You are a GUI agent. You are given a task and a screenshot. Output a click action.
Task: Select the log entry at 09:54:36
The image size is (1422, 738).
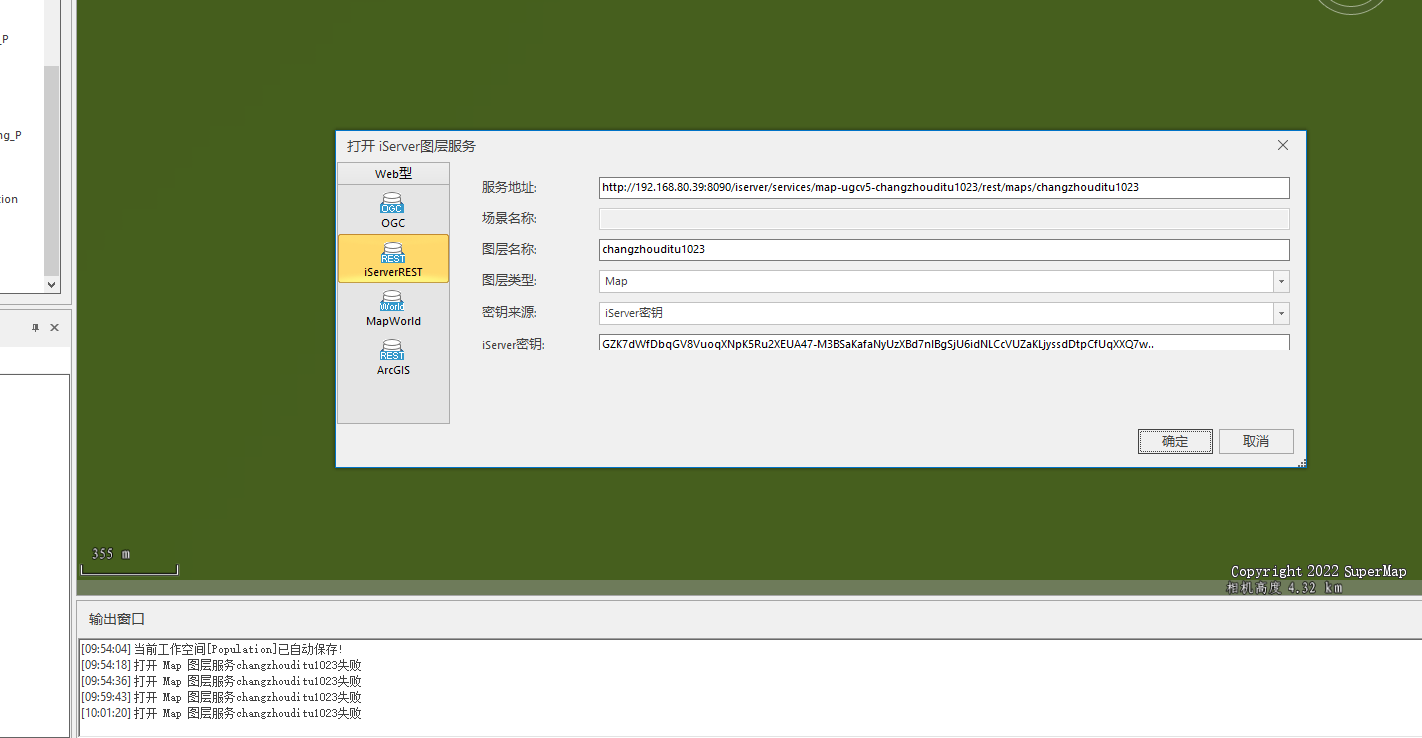pos(221,681)
